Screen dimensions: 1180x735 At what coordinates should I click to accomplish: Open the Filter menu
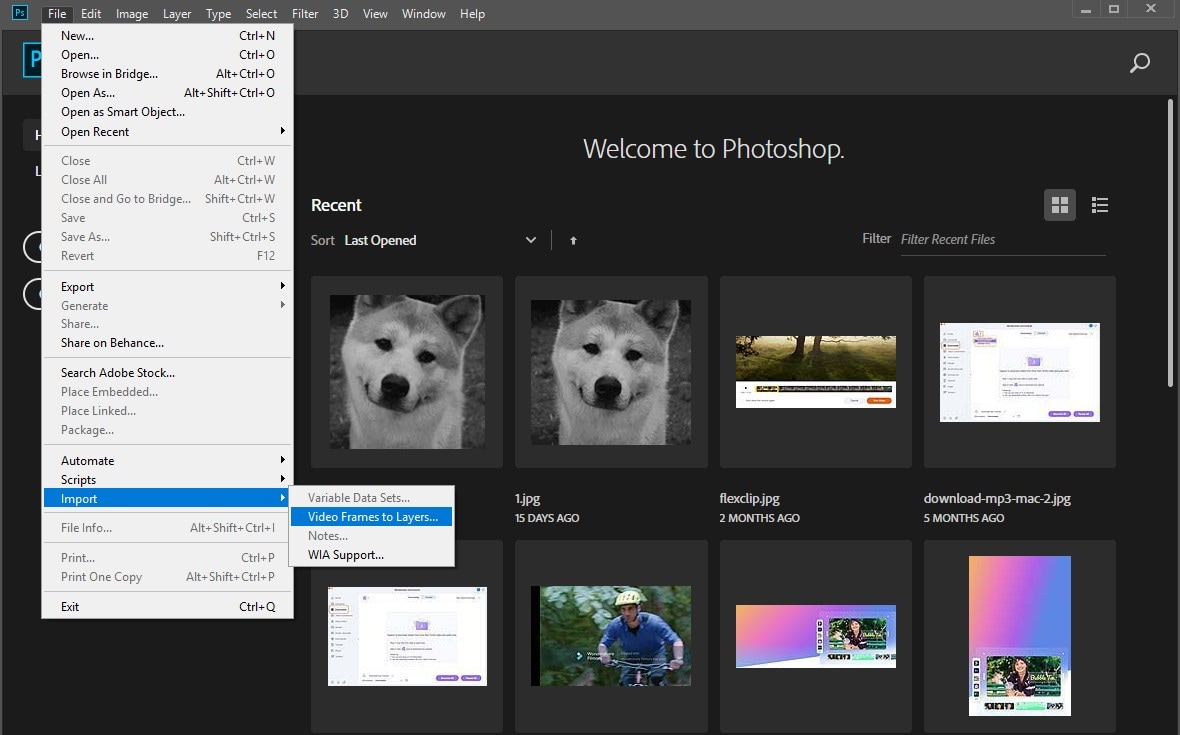[x=305, y=14]
